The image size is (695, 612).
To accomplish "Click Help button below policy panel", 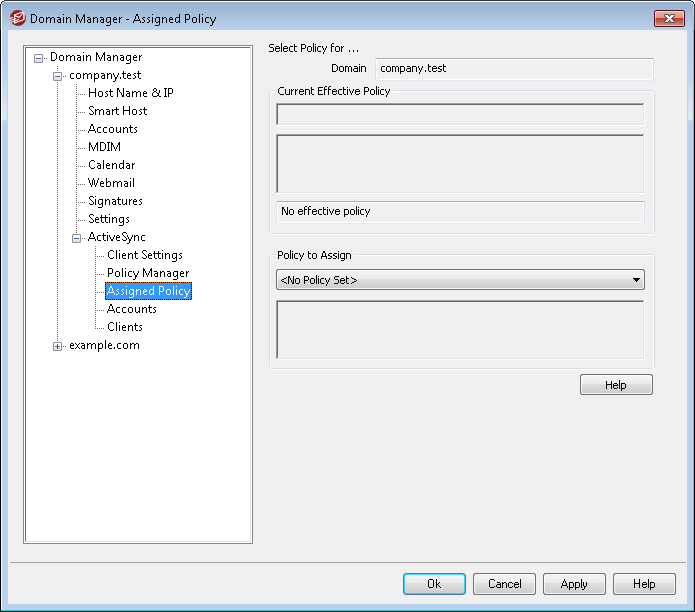I will tap(616, 385).
